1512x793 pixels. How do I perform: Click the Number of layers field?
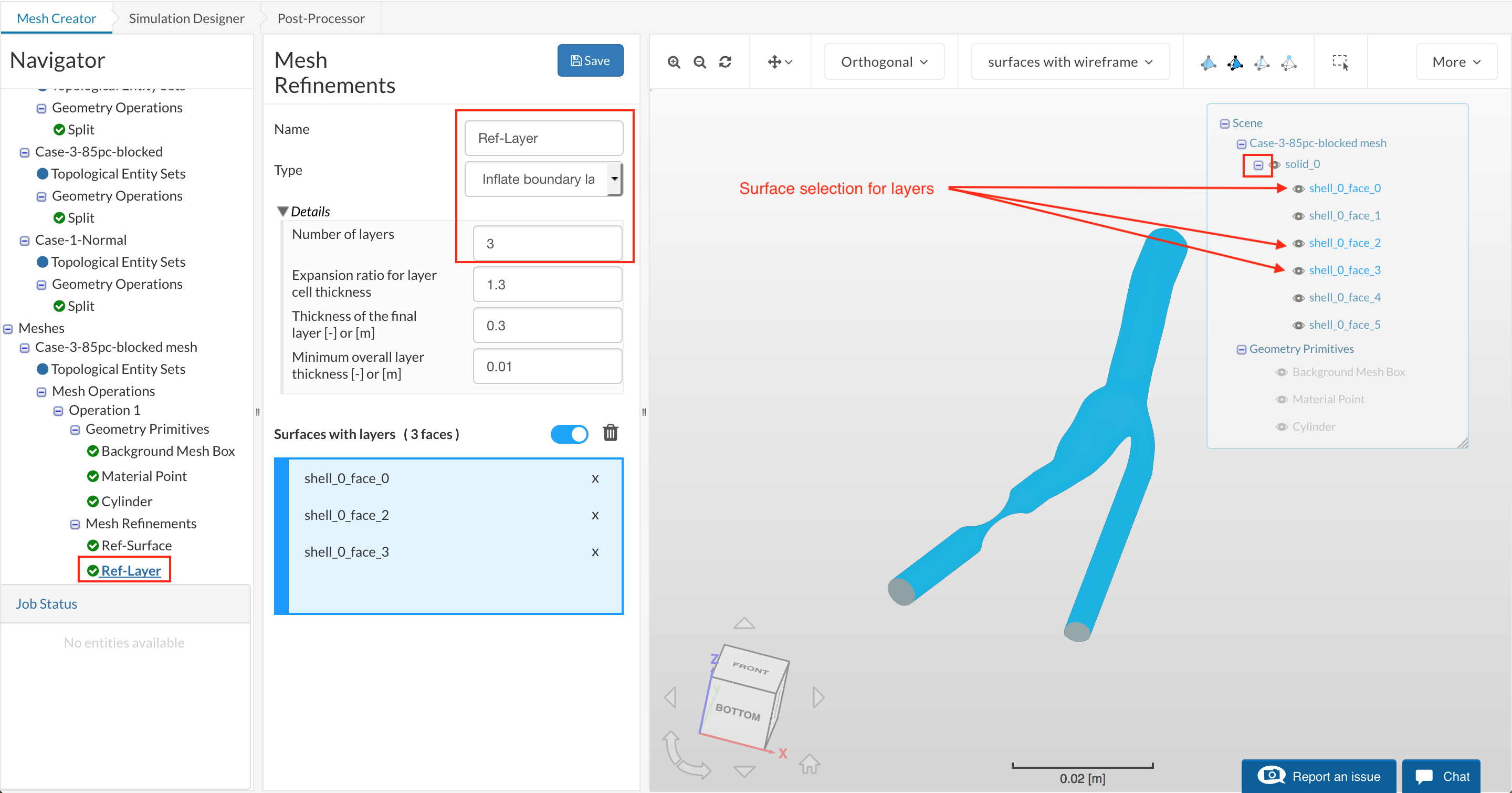[x=547, y=243]
